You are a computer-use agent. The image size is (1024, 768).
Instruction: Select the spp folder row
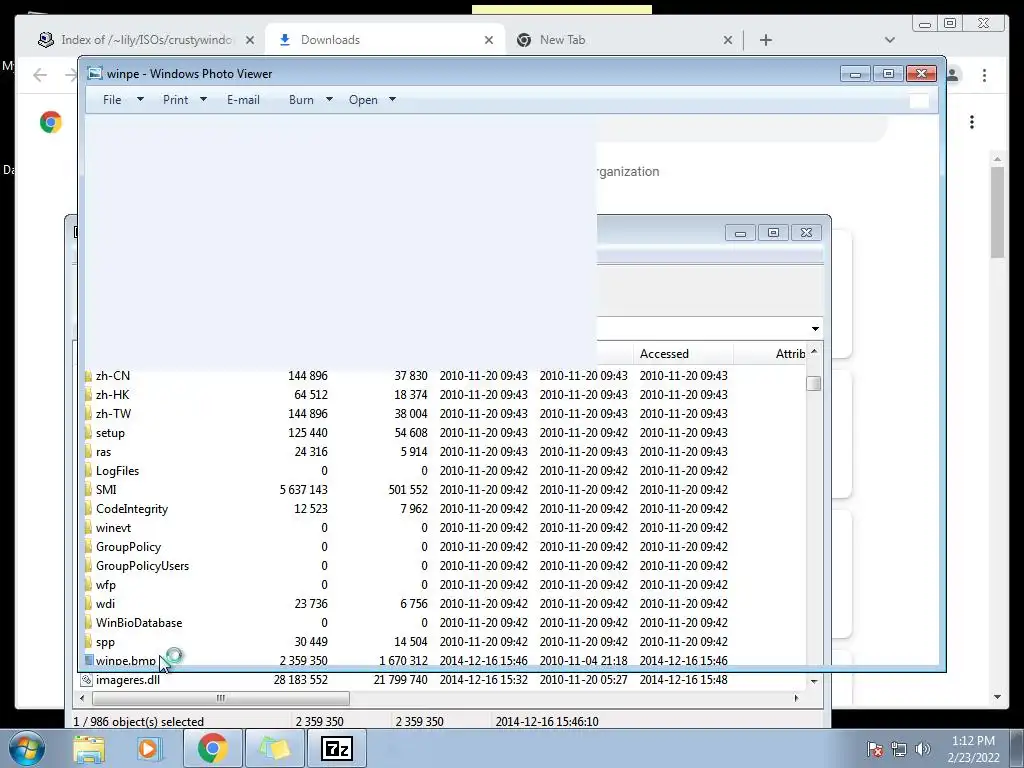coord(444,641)
